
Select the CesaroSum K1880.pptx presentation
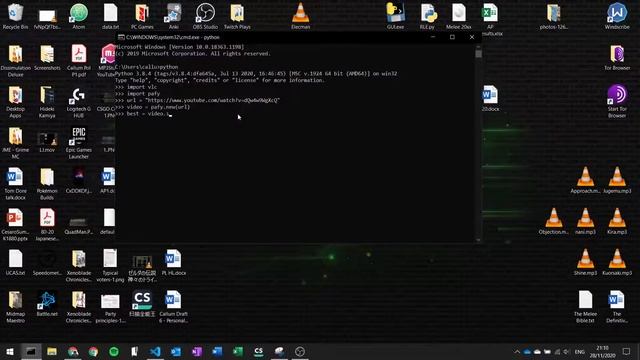(16, 224)
